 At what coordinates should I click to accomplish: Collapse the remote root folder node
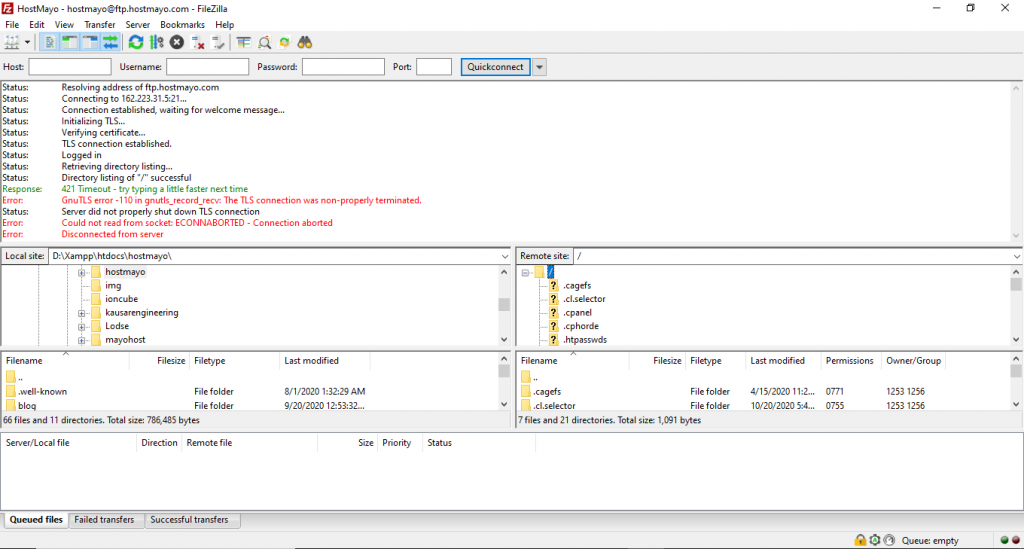526,272
